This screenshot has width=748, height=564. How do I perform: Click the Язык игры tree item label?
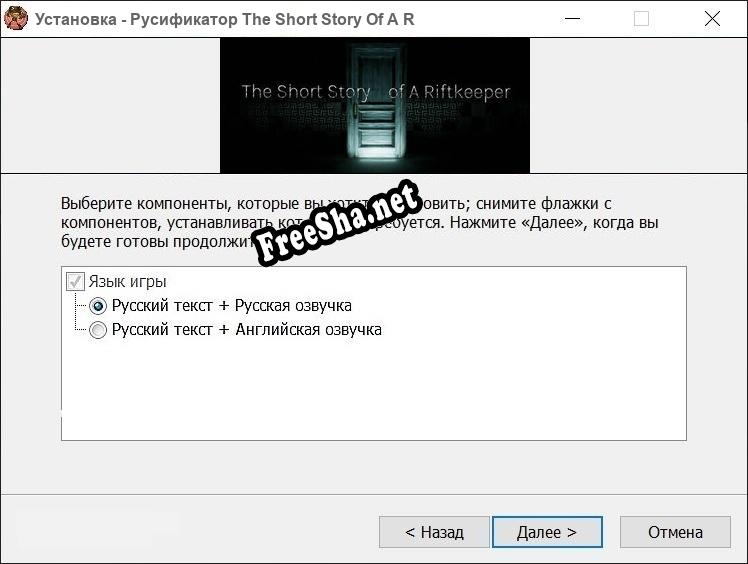pos(127,282)
